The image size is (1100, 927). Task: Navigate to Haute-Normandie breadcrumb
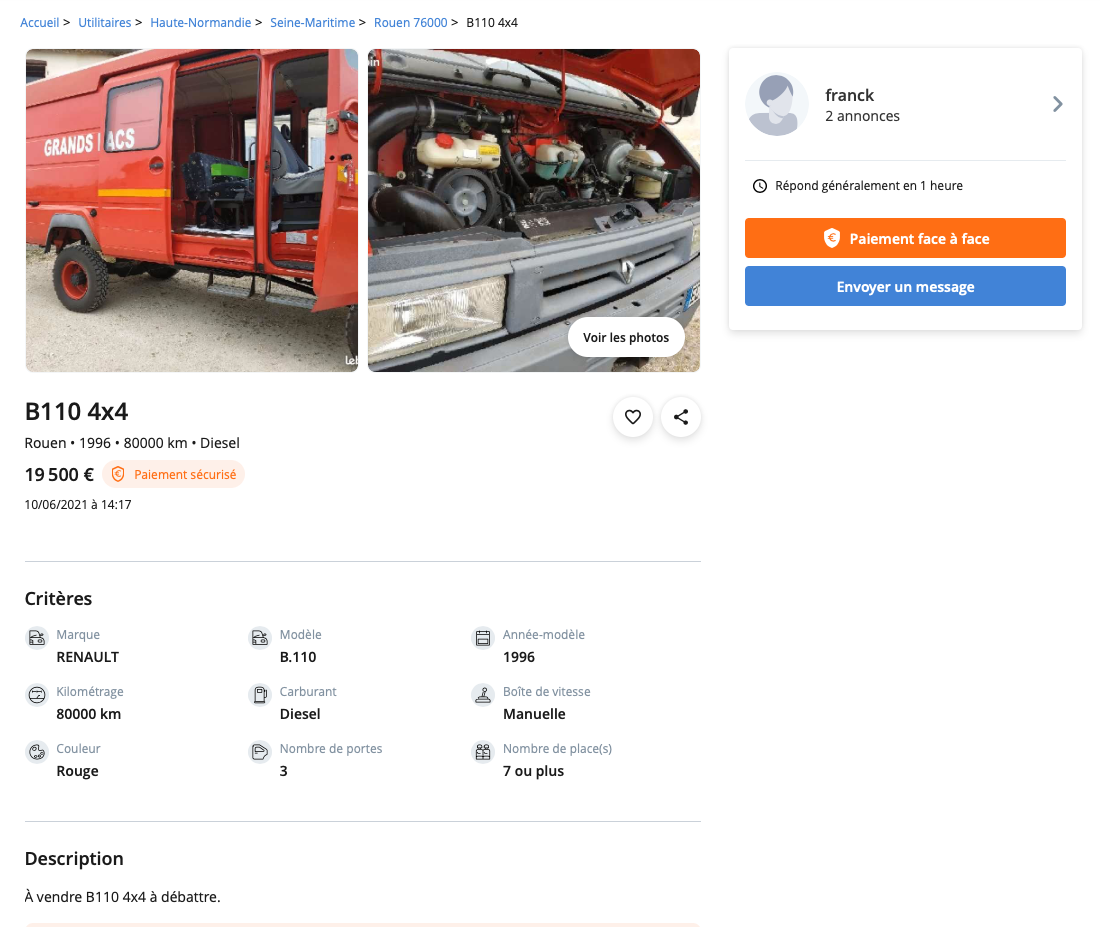point(201,22)
